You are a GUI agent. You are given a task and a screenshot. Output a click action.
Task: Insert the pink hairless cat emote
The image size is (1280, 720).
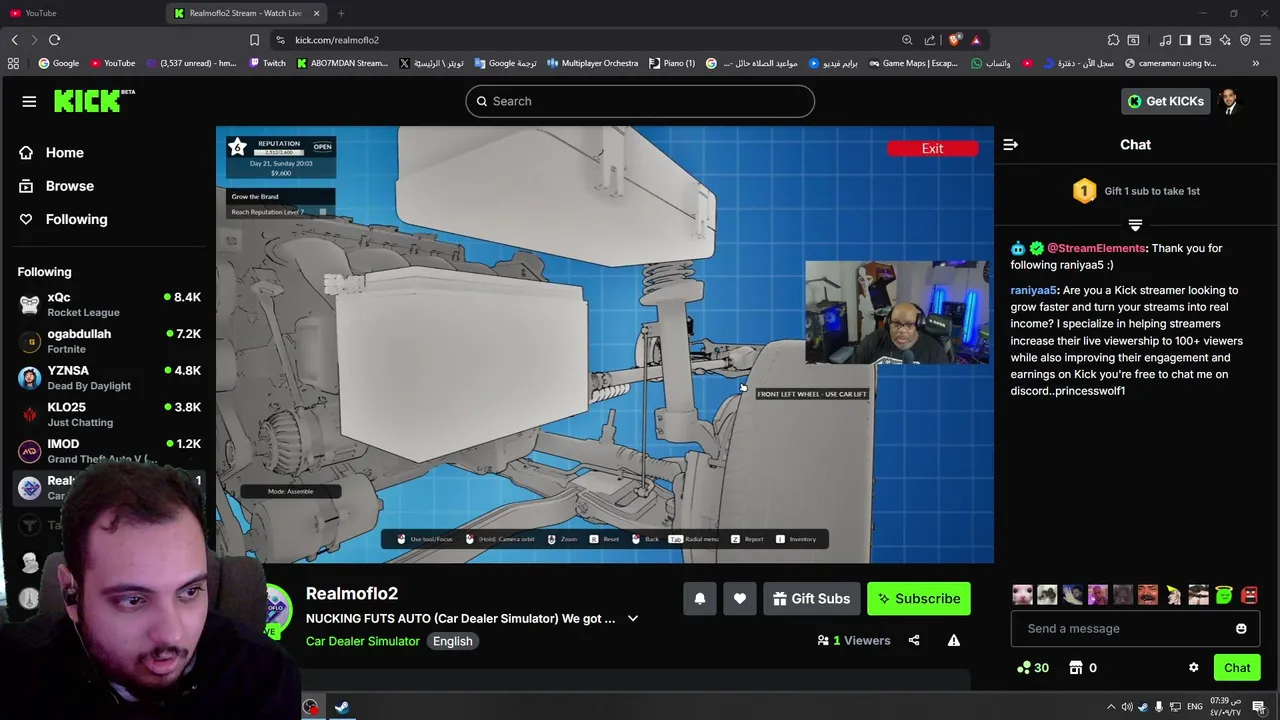click(x=1022, y=596)
